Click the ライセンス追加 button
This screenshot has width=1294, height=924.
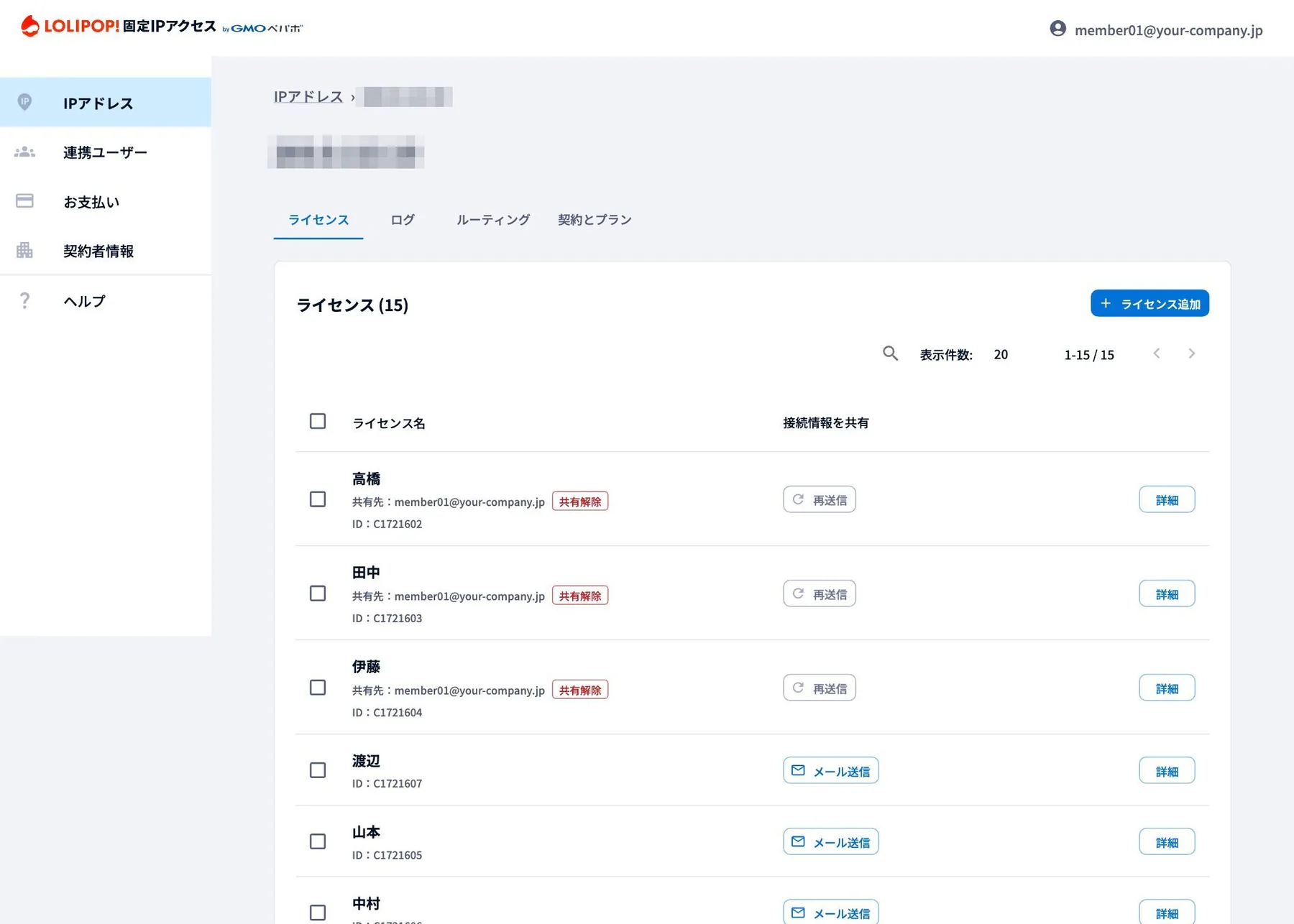pyautogui.click(x=1150, y=303)
